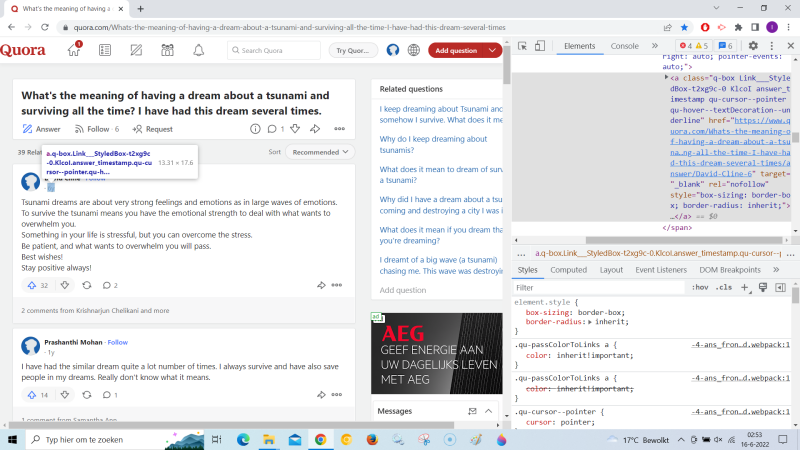This screenshot has width=800, height=450.
Task: Open the Spaces people icon in Quora
Action: (167, 50)
